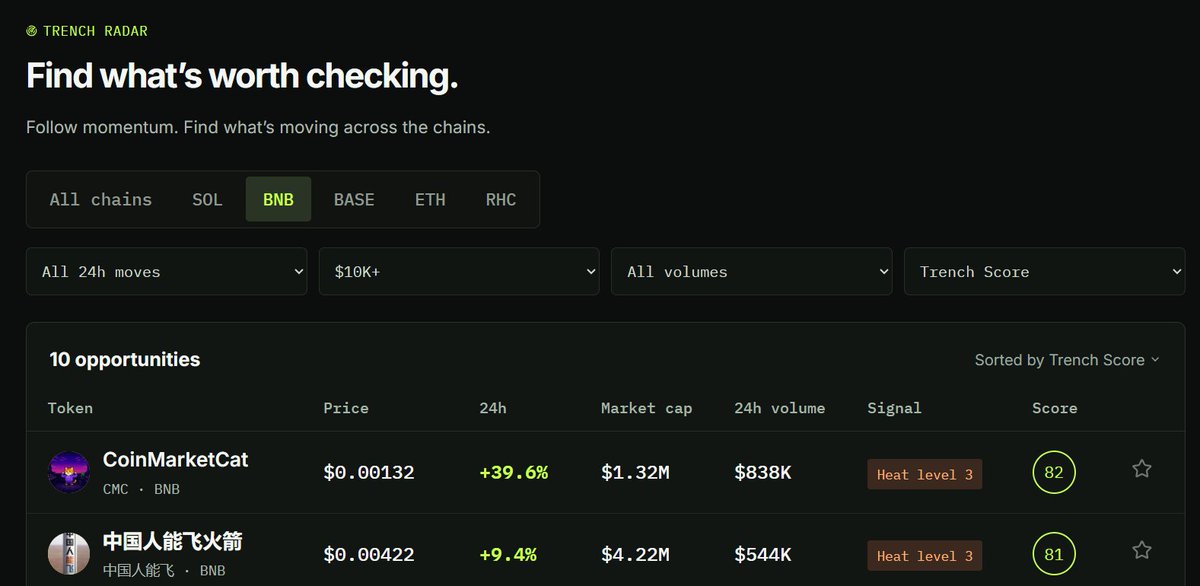The width and height of the screenshot is (1200, 586).
Task: Open the Trench Score sort dropdown
Action: coord(1044,271)
